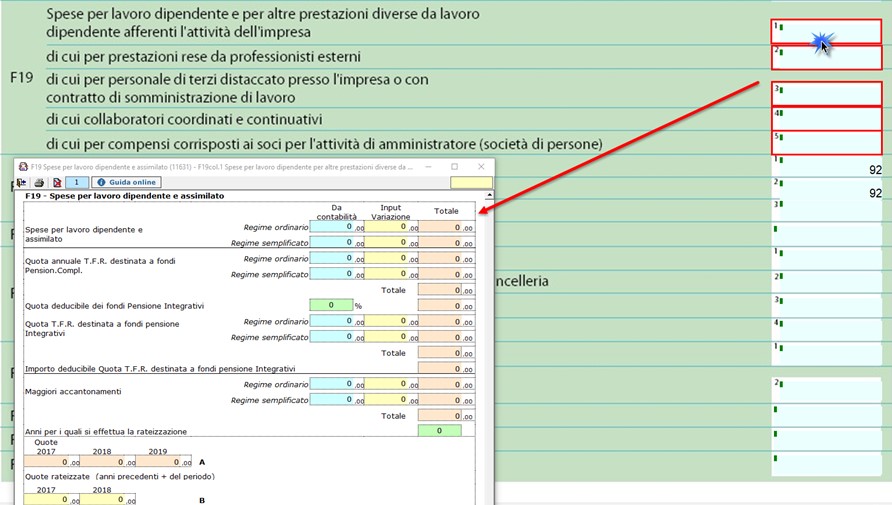Maximize the F19 dialog window
Viewport: 892px width, 505px height.
click(455, 167)
